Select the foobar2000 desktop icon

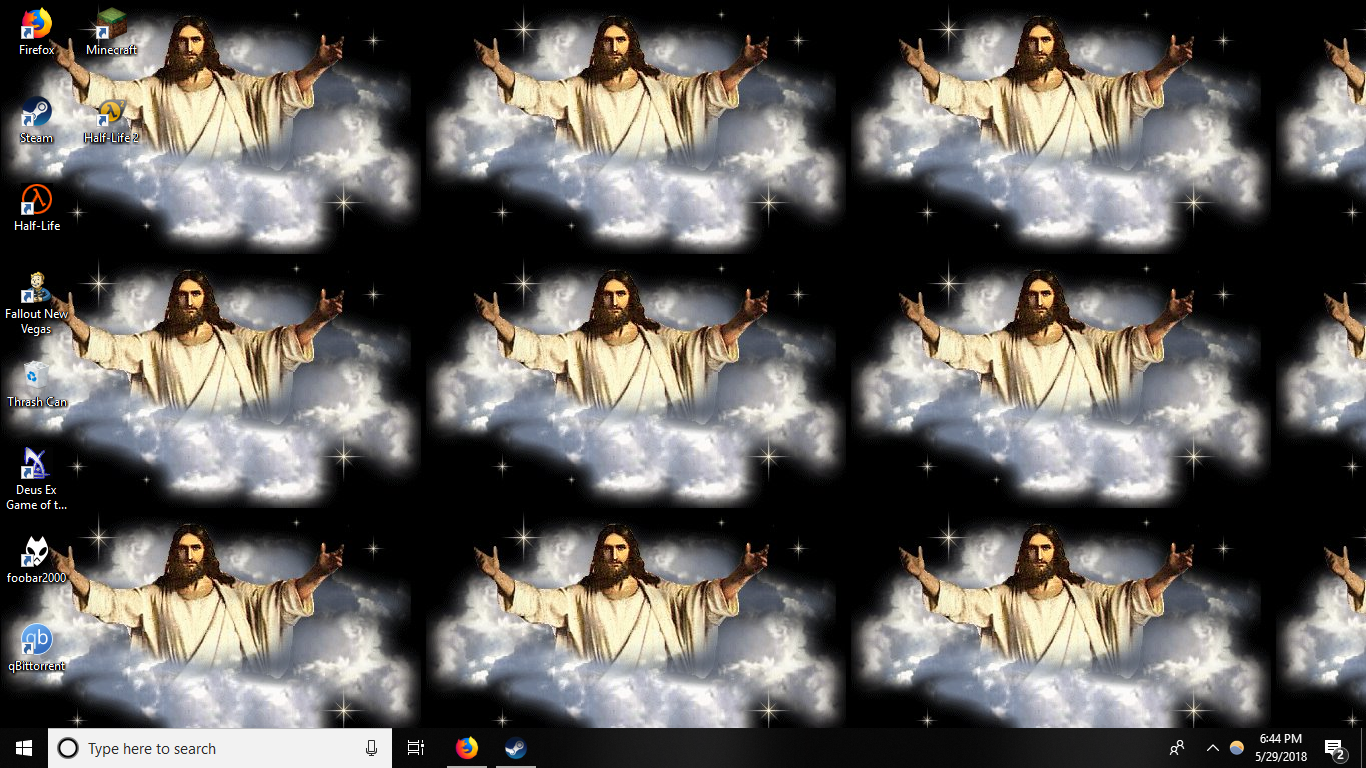pyautogui.click(x=37, y=560)
